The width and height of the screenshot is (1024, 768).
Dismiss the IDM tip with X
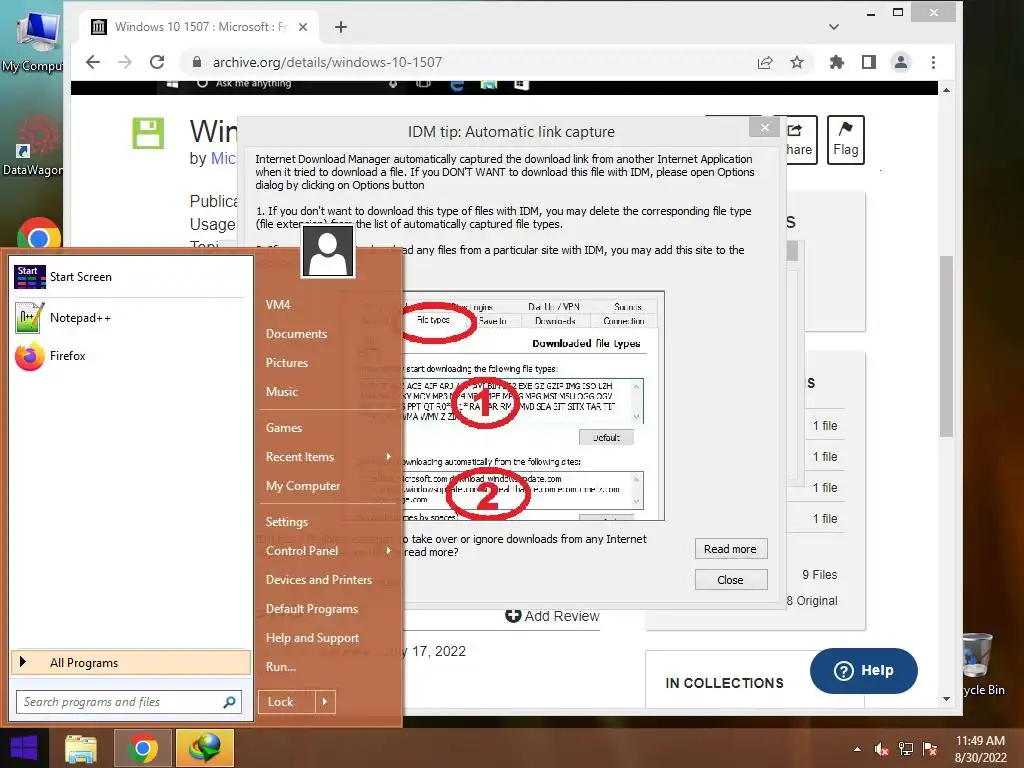[x=765, y=127]
